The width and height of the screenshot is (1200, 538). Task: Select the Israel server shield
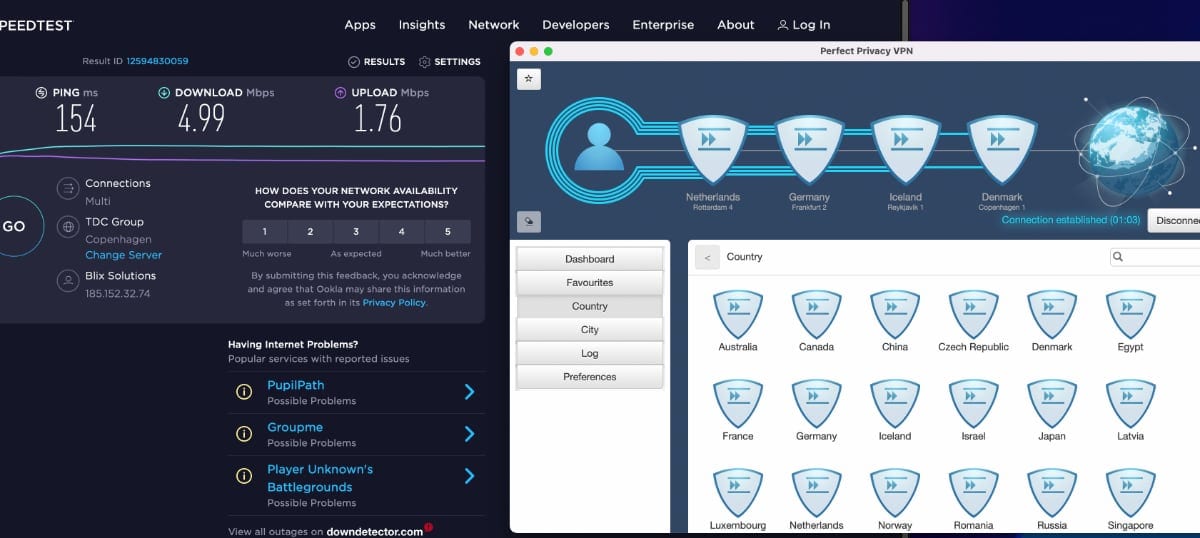click(973, 404)
